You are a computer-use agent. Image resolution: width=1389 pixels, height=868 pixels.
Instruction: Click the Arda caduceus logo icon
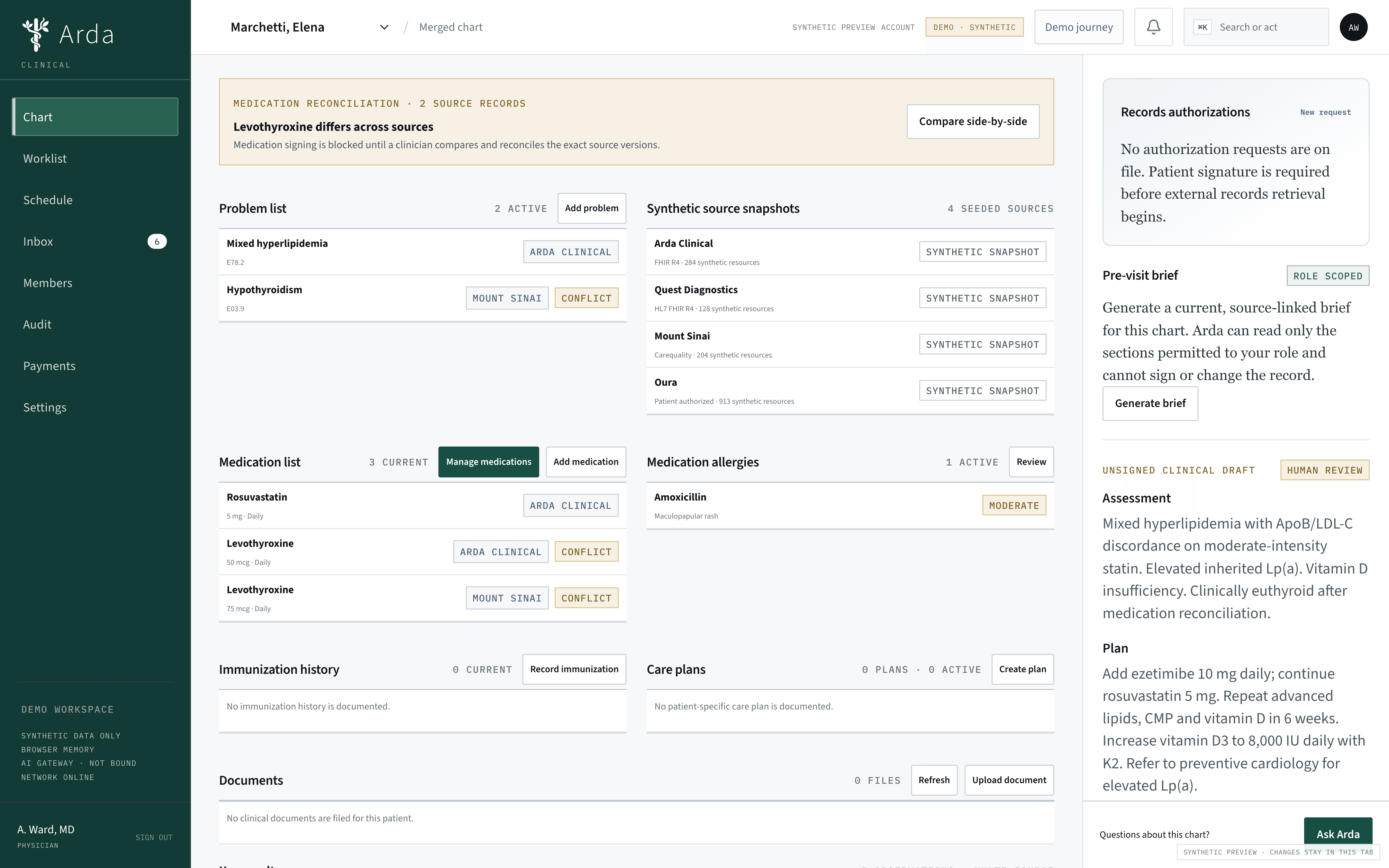[36, 34]
